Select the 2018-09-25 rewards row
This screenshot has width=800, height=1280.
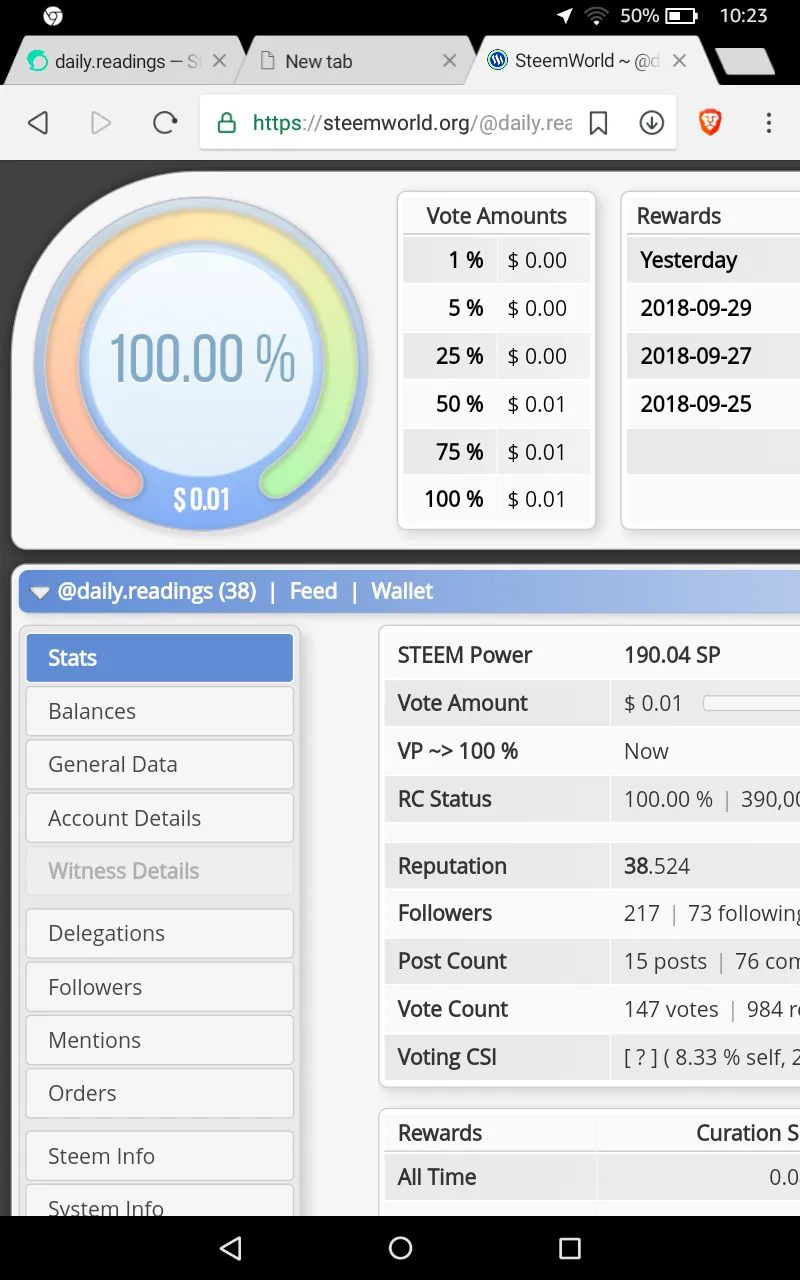tap(713, 404)
